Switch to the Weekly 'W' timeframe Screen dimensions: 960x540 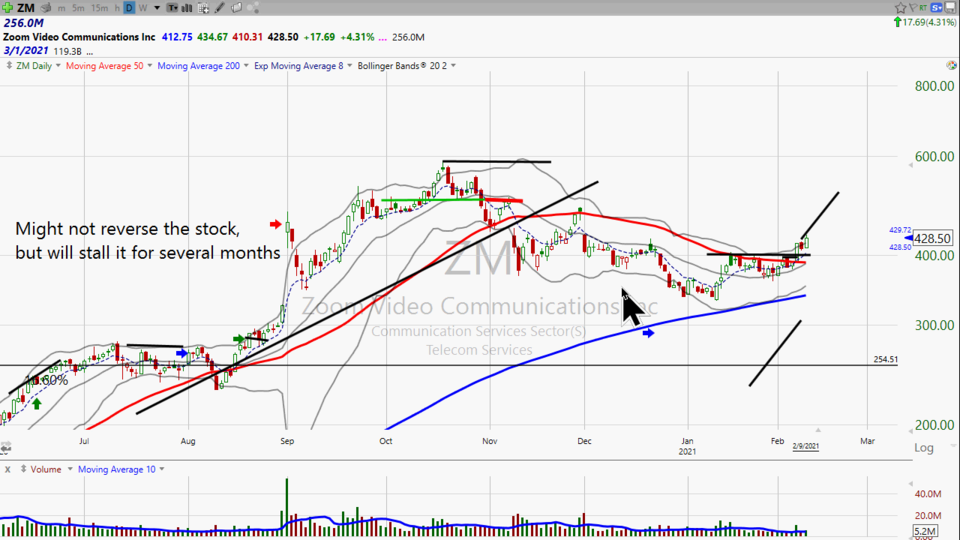(143, 8)
